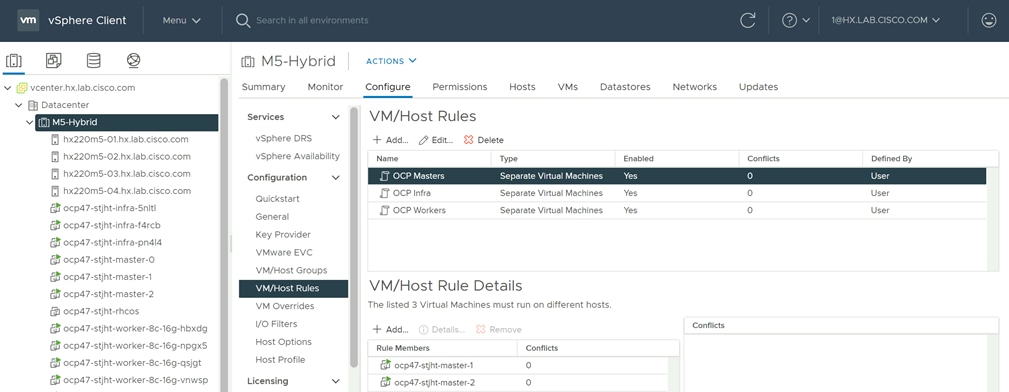Open Host Profile configuration
The height and width of the screenshot is (392, 1009).
tap(280, 360)
